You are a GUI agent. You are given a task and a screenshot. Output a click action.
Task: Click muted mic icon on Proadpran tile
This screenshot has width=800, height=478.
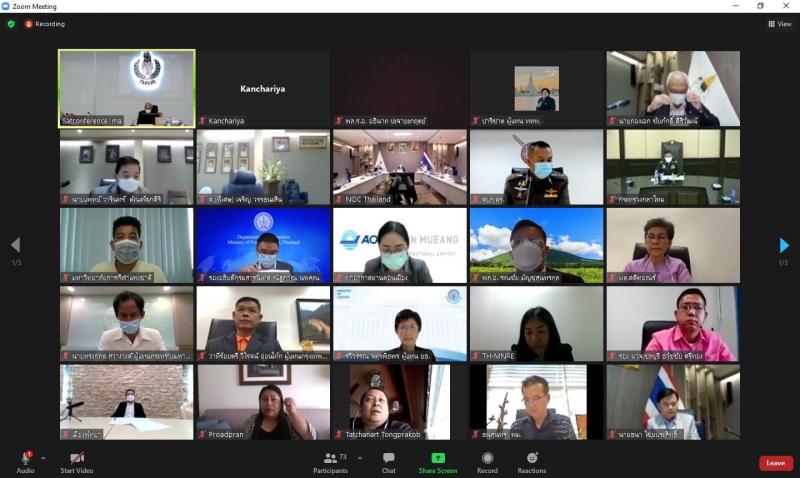(x=203, y=435)
